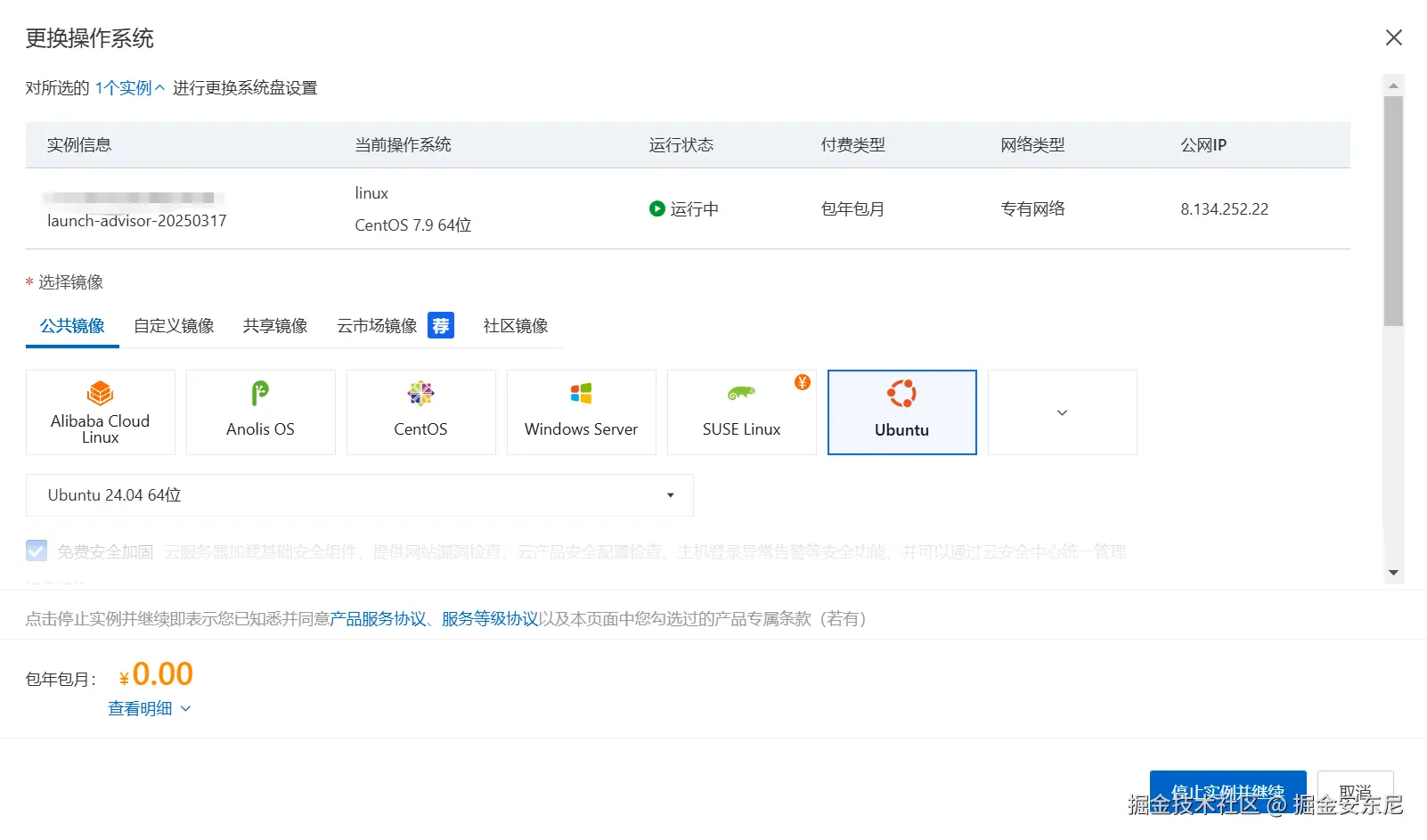The width and height of the screenshot is (1427, 840).
Task: Click the 取消 button
Action: click(x=1356, y=793)
